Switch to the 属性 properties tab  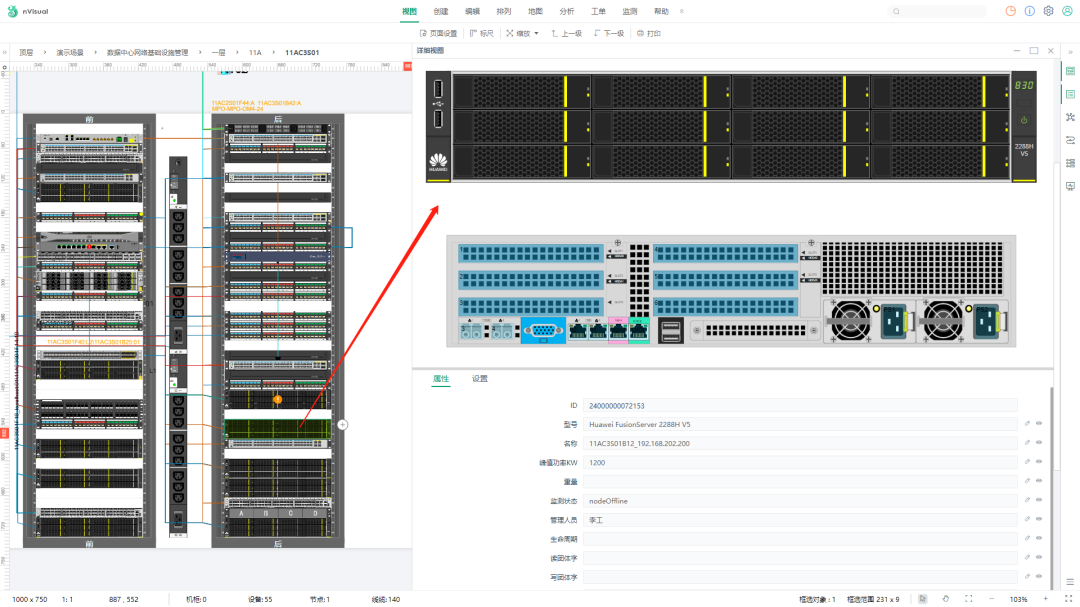(x=441, y=378)
